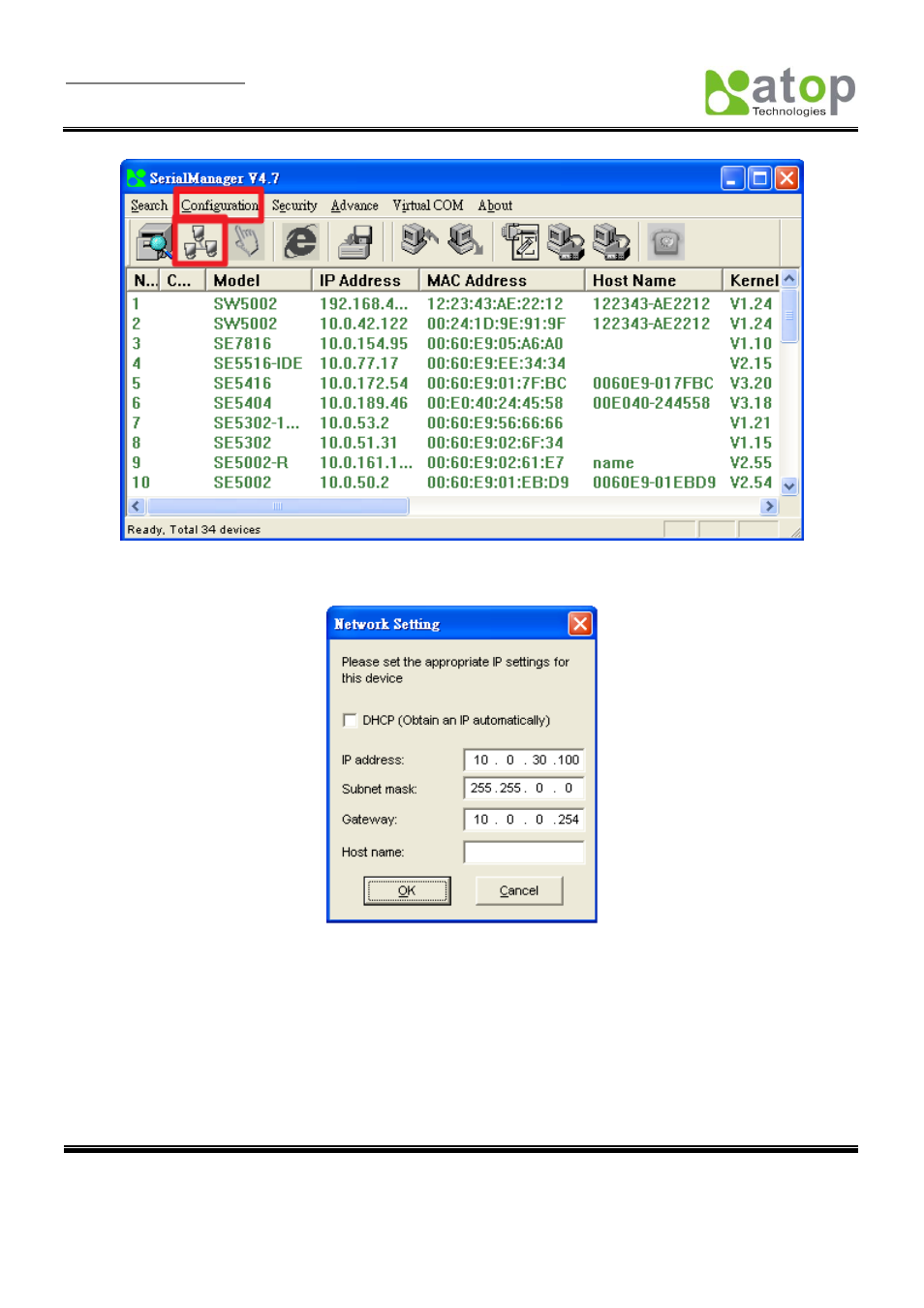
Task: Select device row SE5002-R
Action: click(453, 463)
